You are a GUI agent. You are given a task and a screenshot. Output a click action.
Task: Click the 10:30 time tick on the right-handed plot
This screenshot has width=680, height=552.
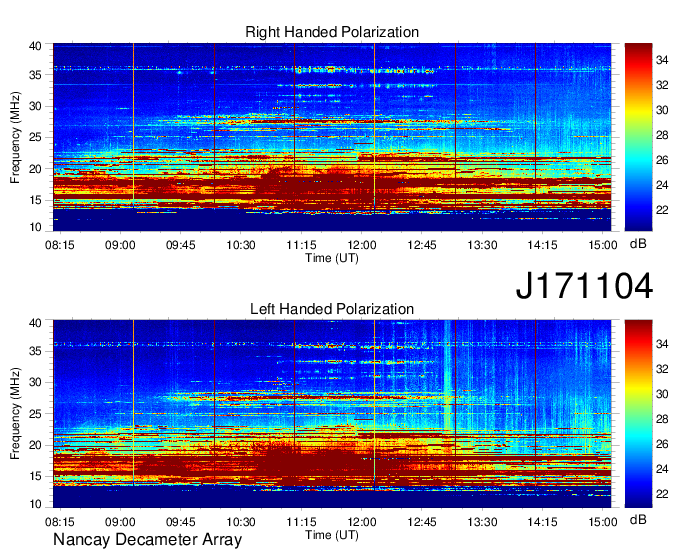point(241,245)
